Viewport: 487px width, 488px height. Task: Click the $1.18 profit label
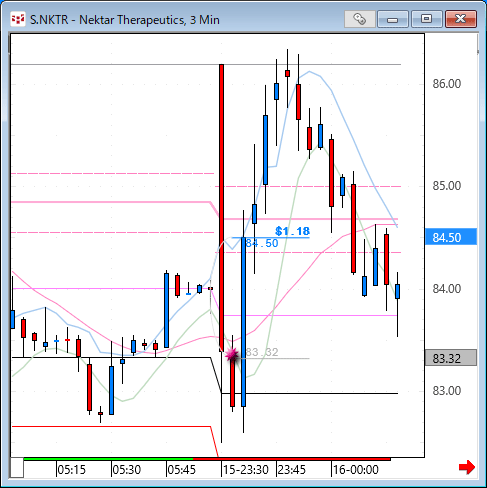[x=293, y=231]
